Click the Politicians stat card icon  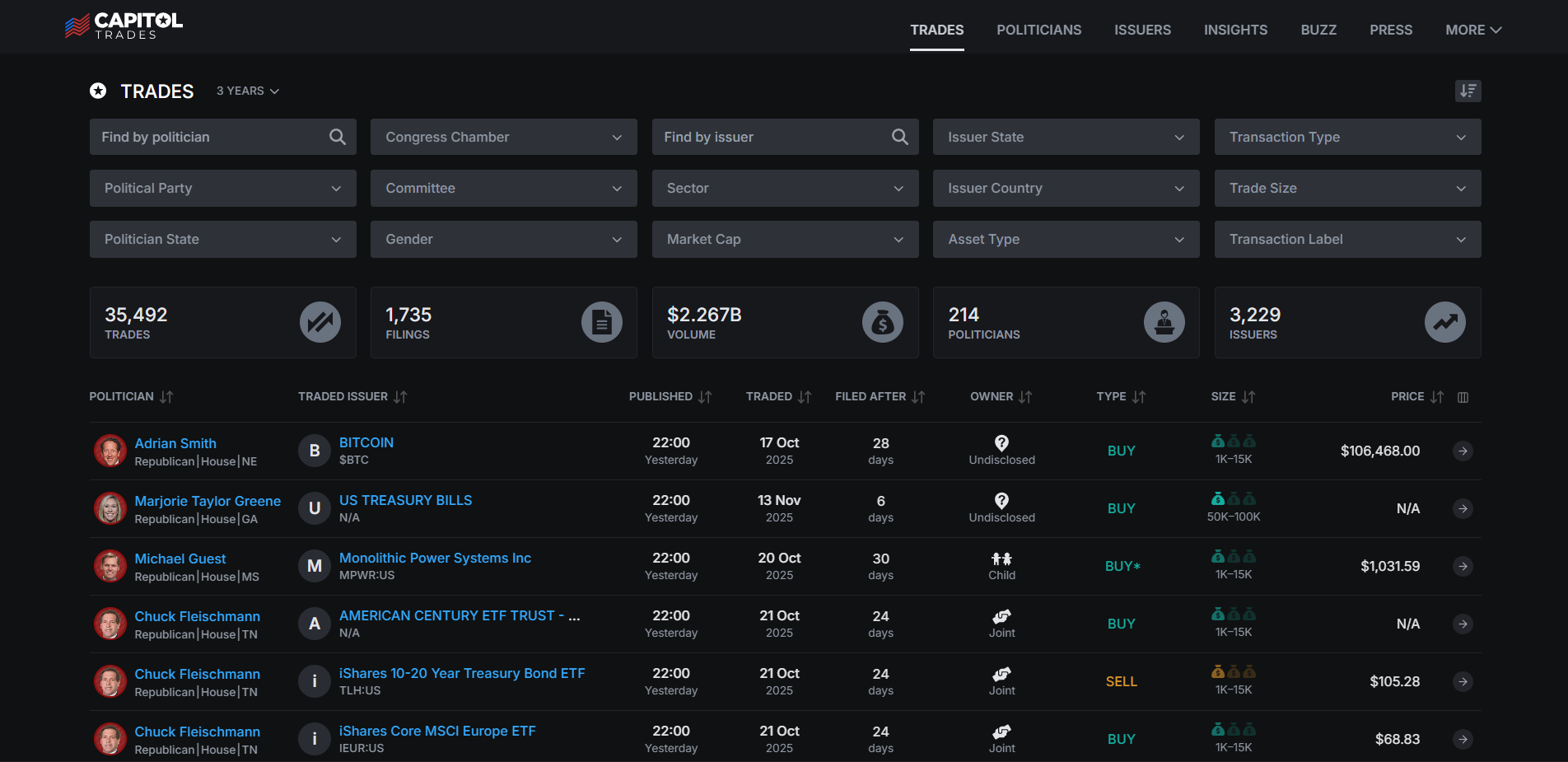coord(1164,322)
